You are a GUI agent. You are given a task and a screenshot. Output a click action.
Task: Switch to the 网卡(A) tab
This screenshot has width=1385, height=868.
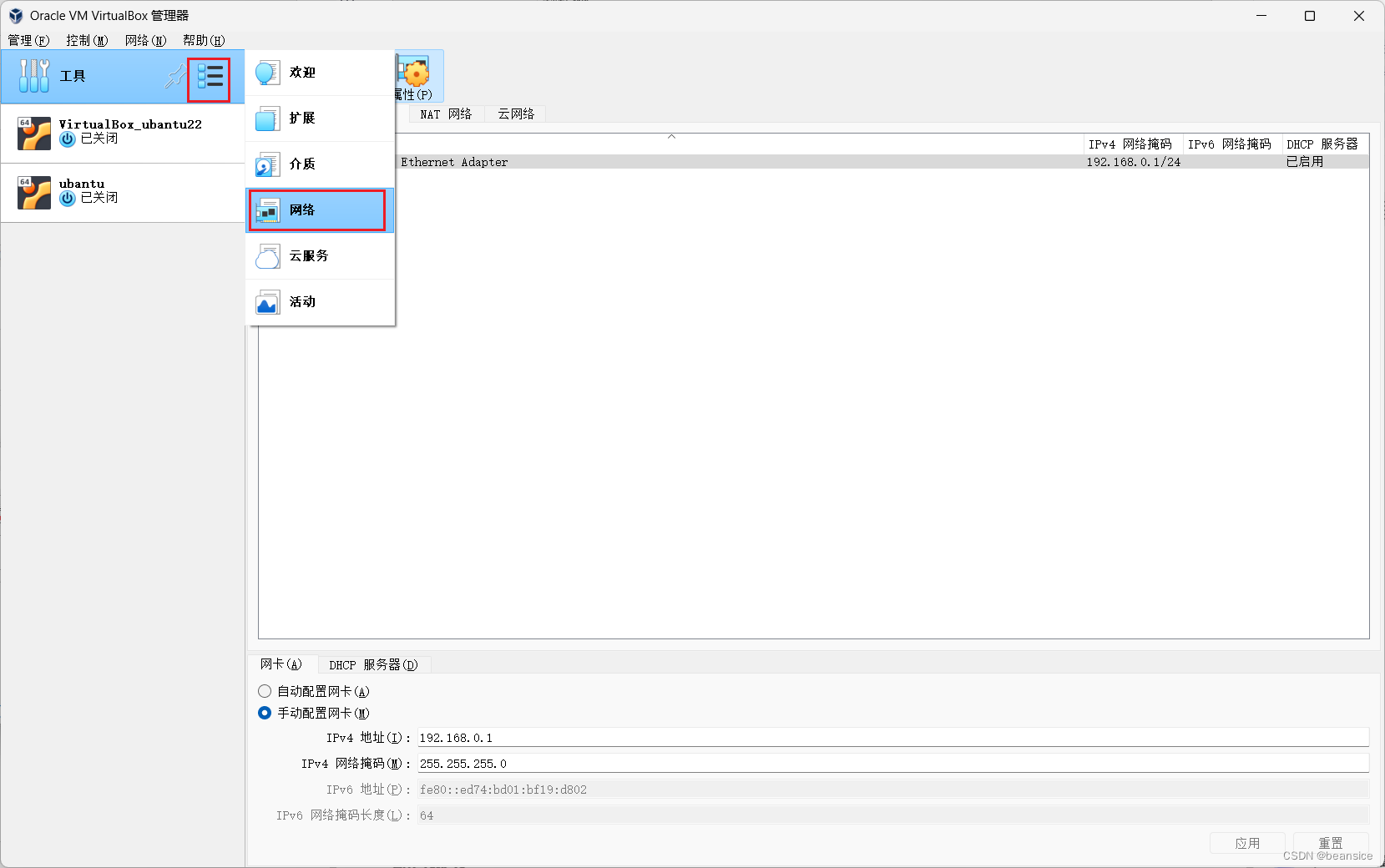click(x=281, y=664)
